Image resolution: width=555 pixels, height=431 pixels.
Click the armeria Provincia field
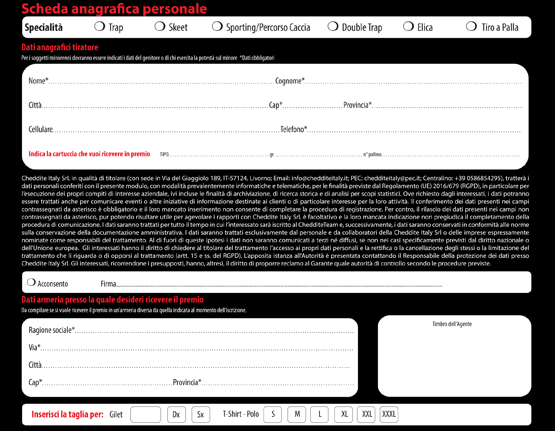tap(278, 383)
